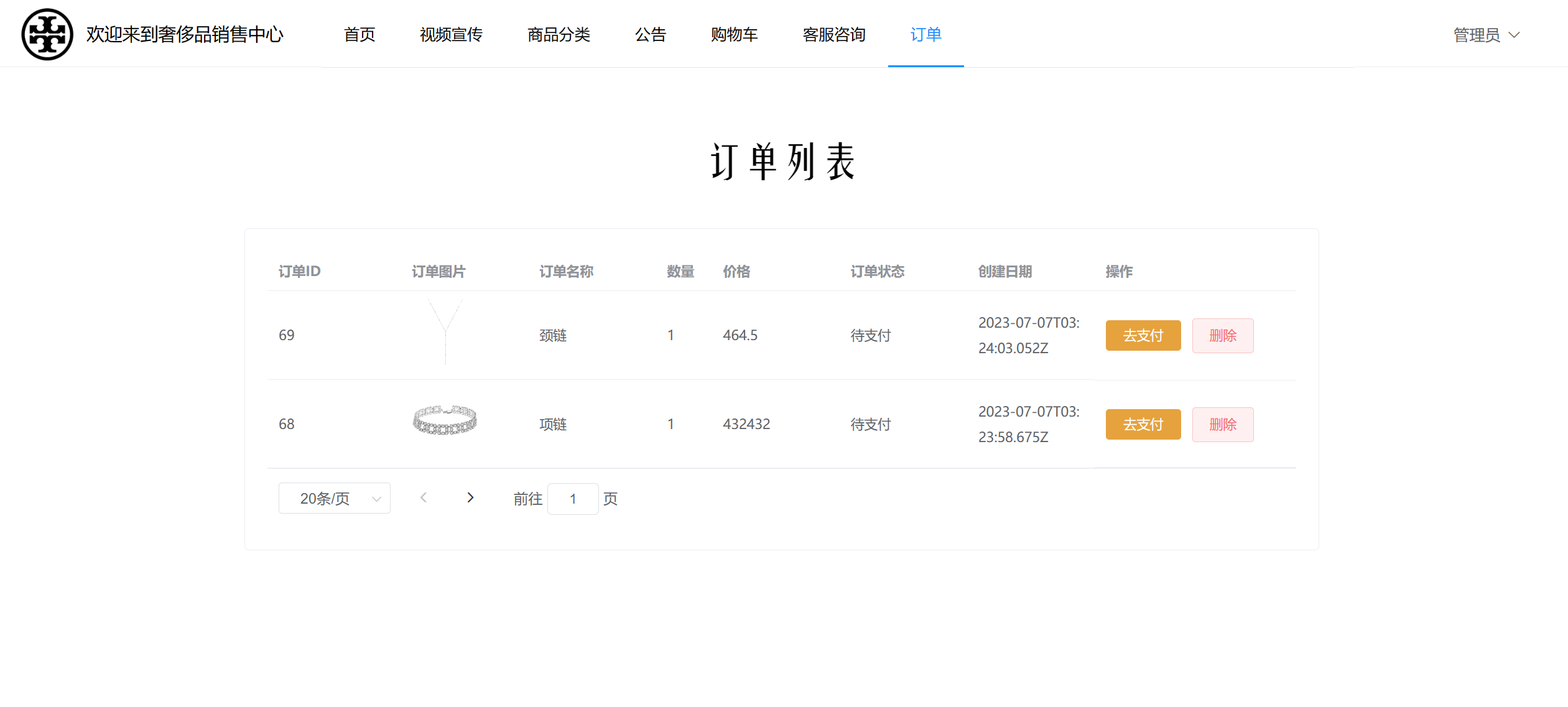The height and width of the screenshot is (707, 1568).
Task: Click order ID cell 69
Action: click(287, 336)
